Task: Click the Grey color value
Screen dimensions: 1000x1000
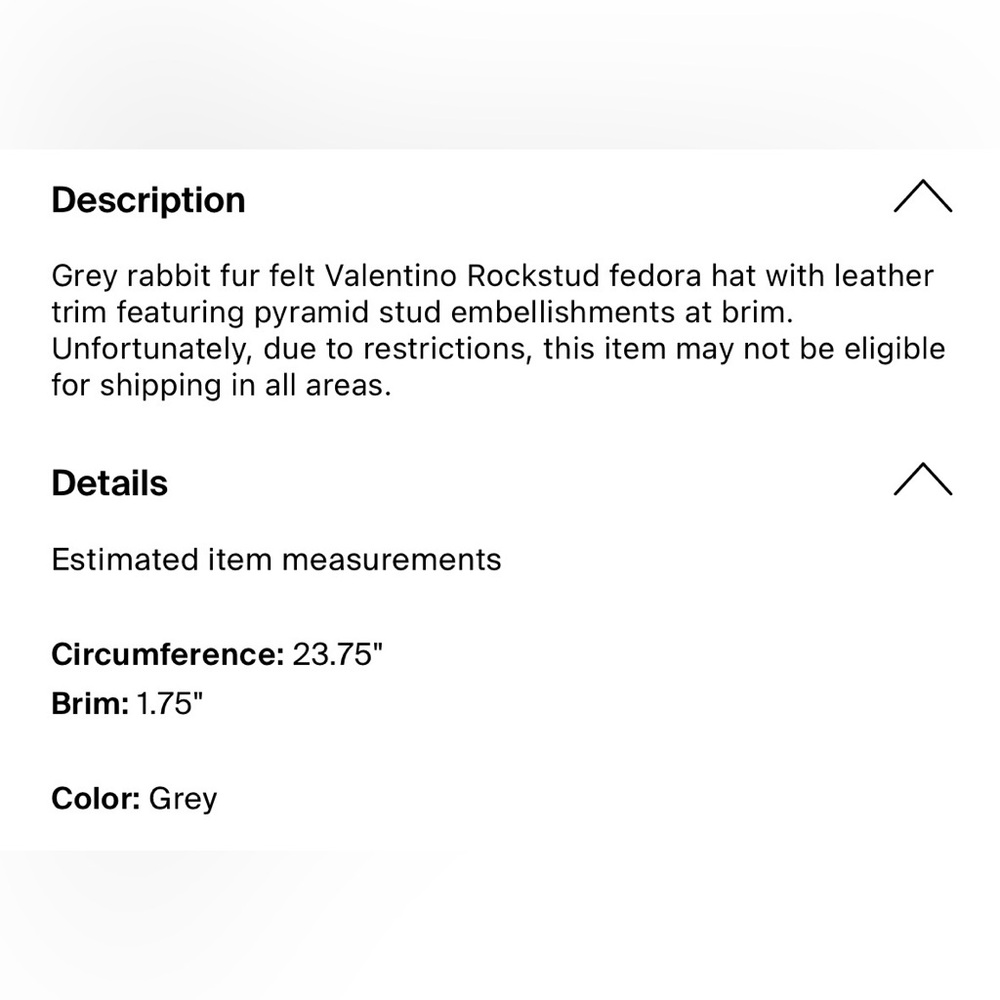Action: coord(183,800)
